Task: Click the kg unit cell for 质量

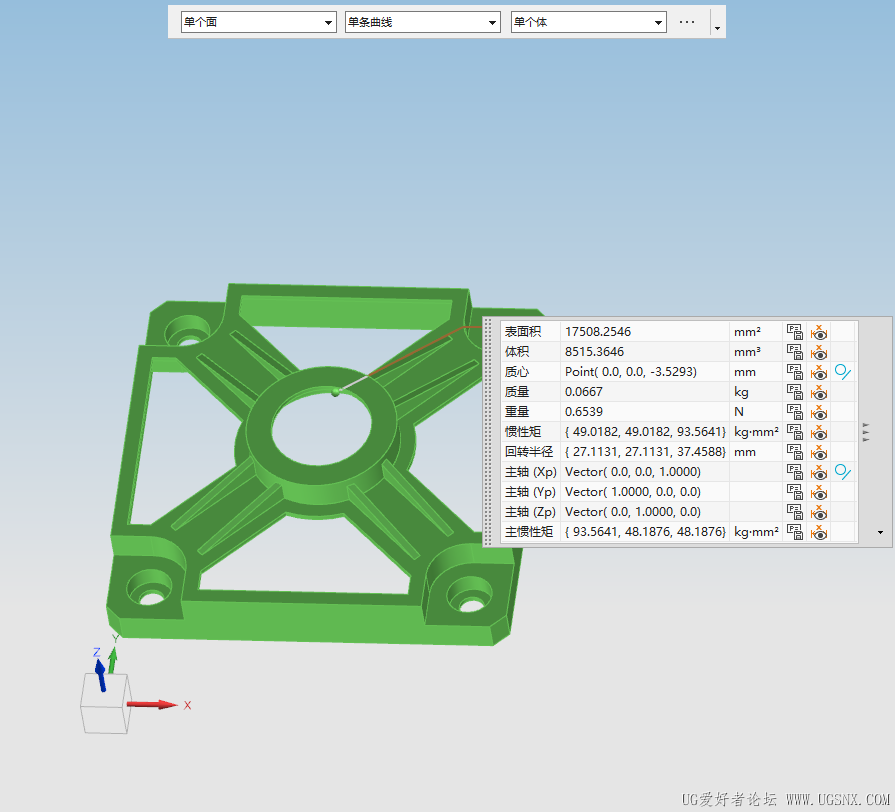Action: pos(756,391)
